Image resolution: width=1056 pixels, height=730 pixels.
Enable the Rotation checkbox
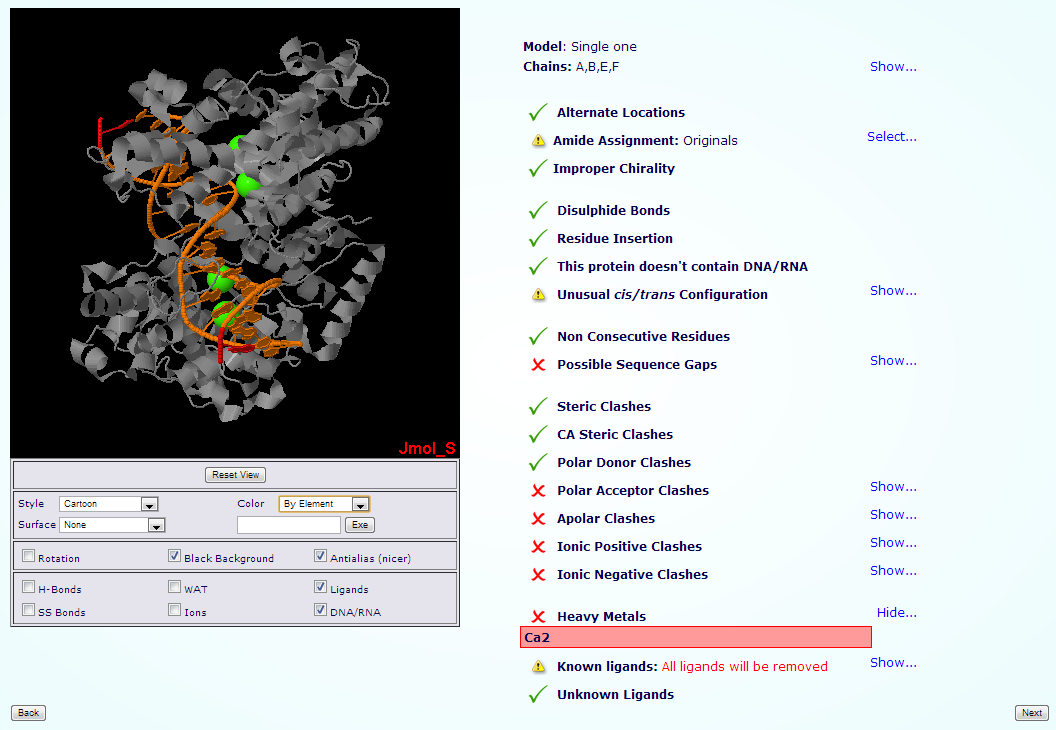(29, 557)
